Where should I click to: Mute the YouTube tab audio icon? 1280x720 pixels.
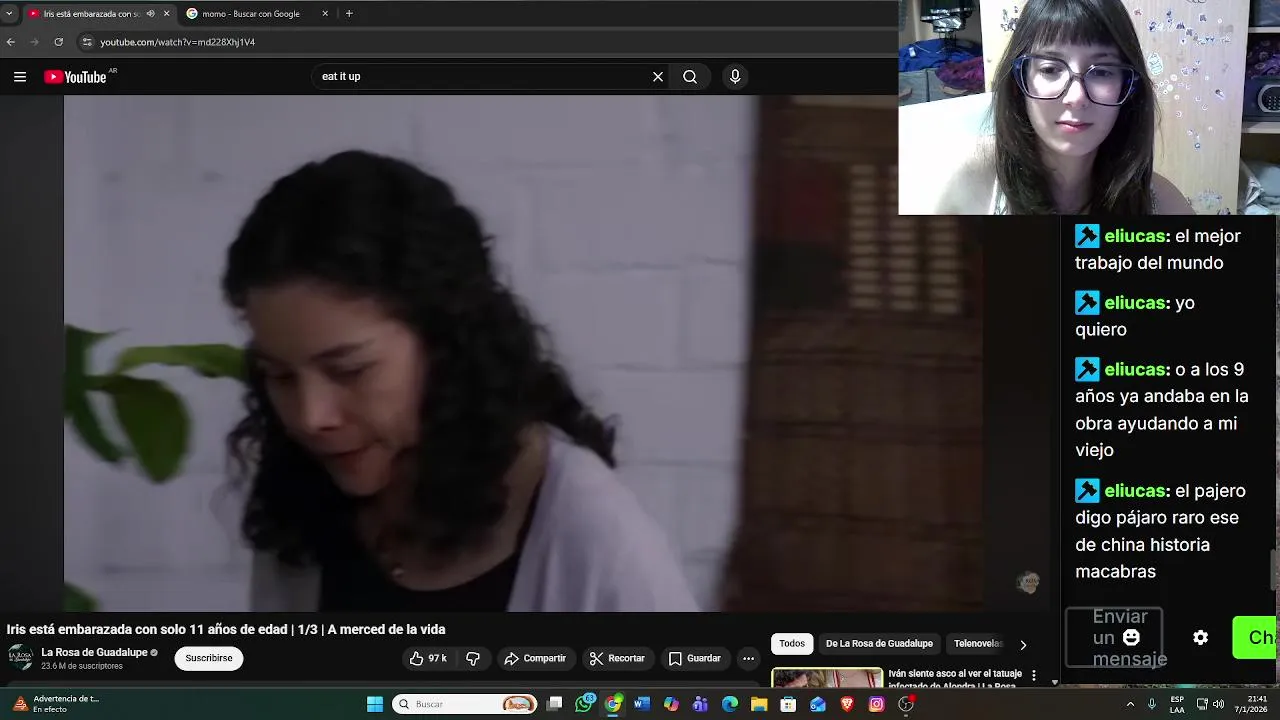[150, 14]
